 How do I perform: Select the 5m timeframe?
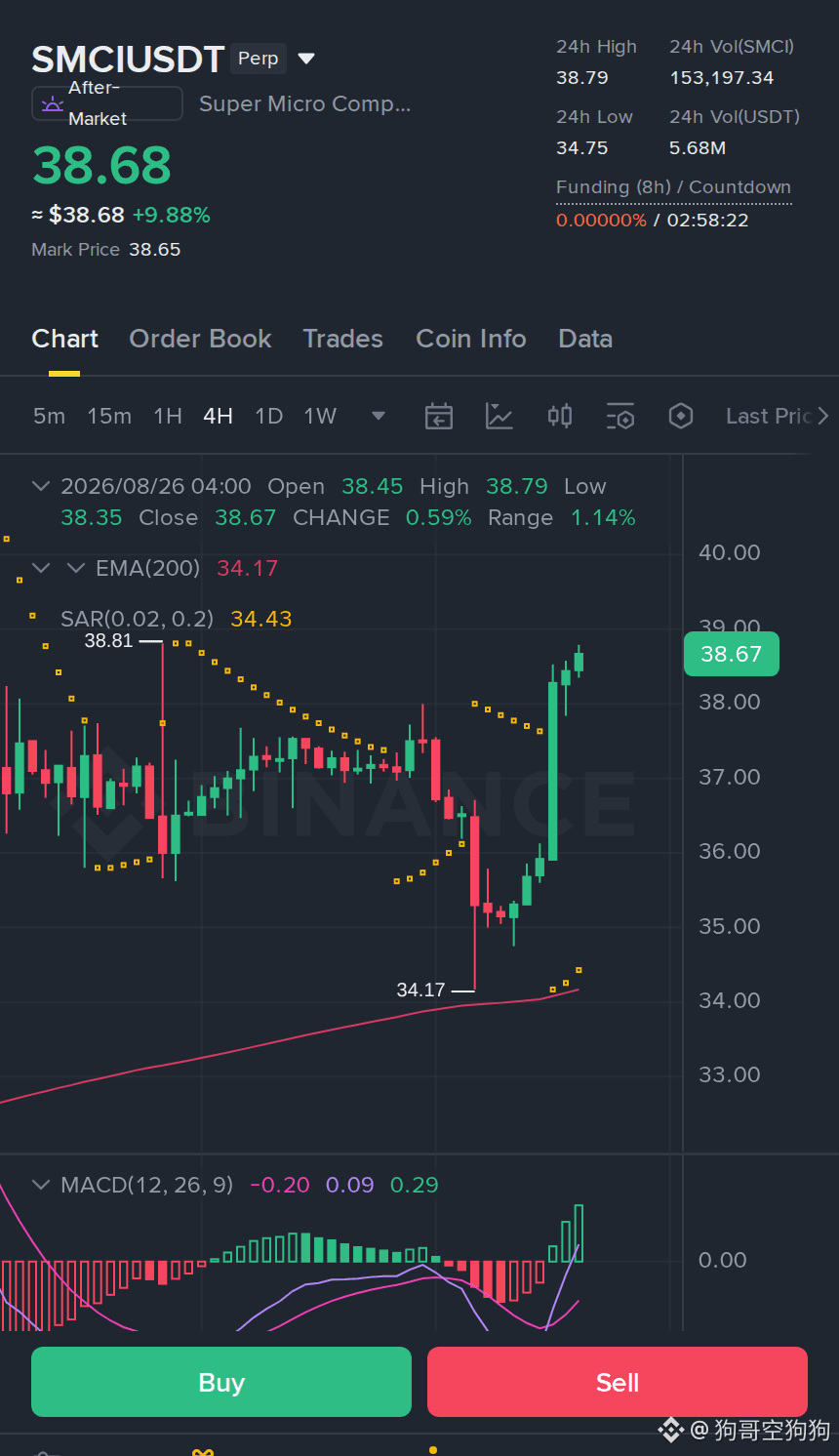pyautogui.click(x=49, y=417)
